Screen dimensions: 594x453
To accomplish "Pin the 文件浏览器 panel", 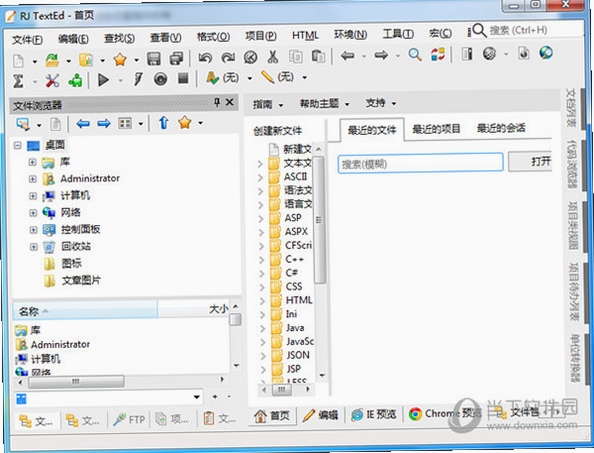I will click(x=217, y=102).
